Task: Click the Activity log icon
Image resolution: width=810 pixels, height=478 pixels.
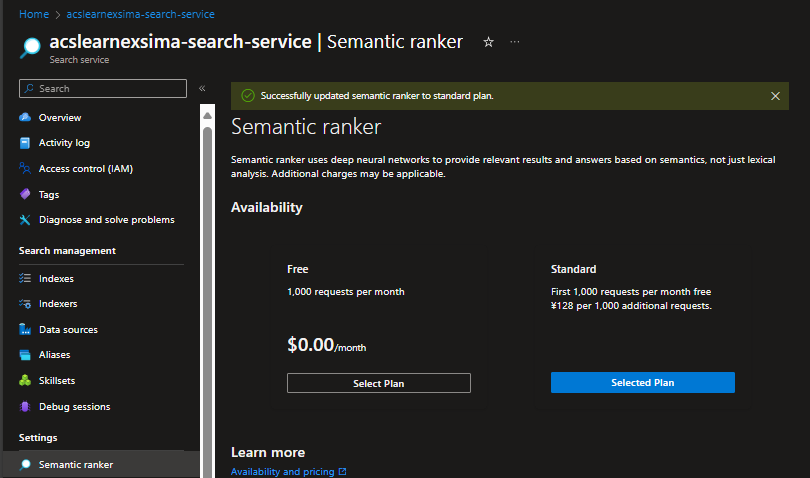Action: pos(25,143)
